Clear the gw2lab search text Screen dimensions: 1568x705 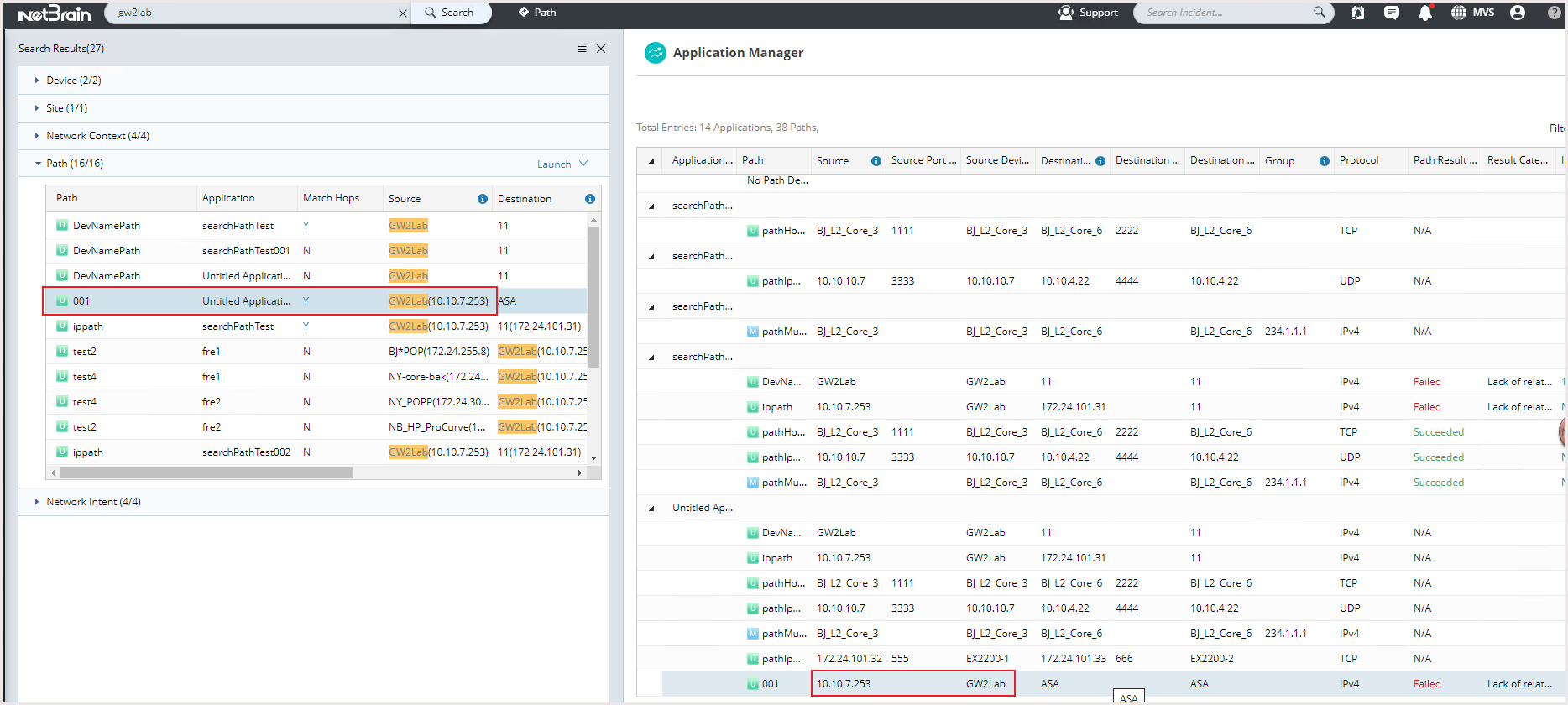(x=403, y=13)
